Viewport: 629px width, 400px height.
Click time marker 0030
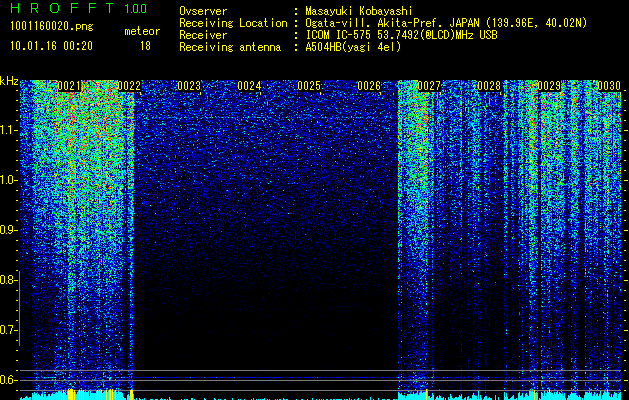pyautogui.click(x=609, y=86)
